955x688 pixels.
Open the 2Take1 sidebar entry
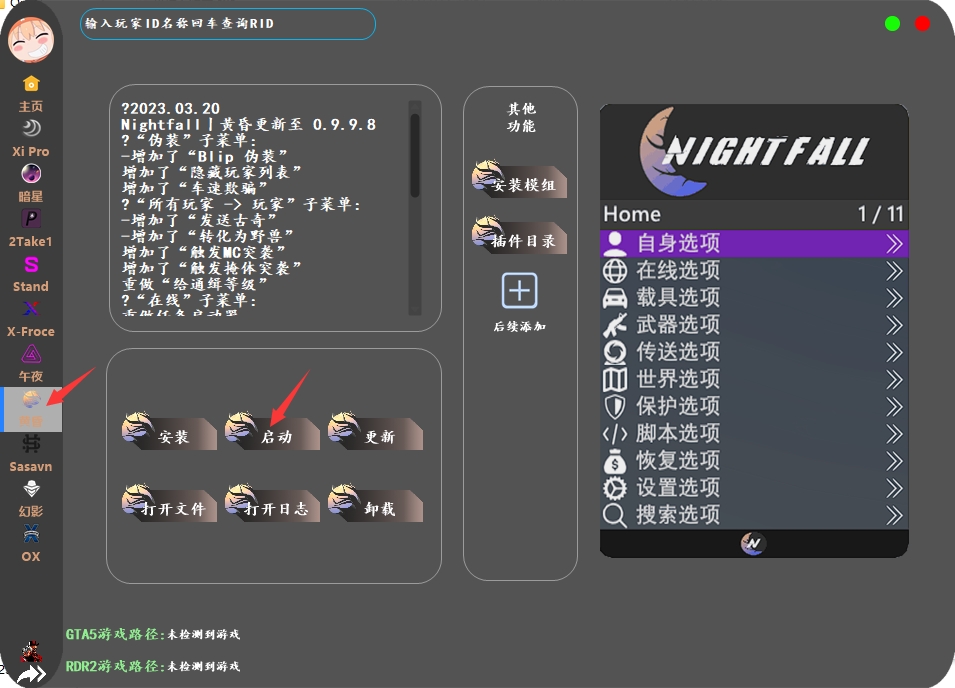tap(31, 226)
